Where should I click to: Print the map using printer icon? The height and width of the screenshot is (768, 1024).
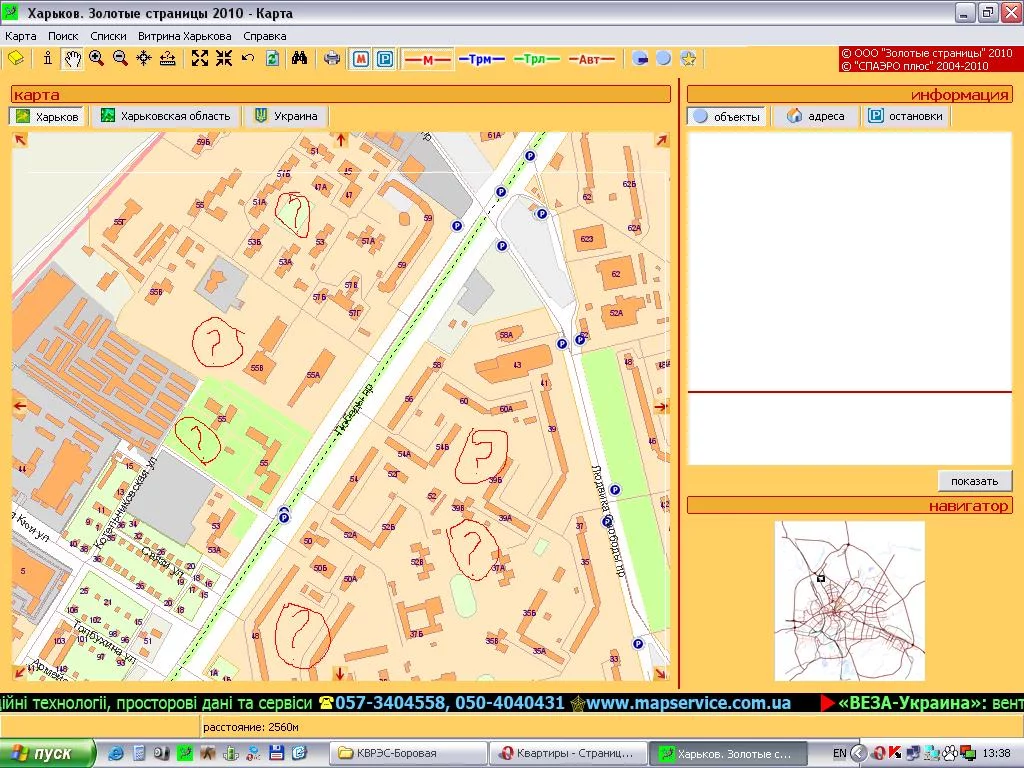pyautogui.click(x=332, y=59)
